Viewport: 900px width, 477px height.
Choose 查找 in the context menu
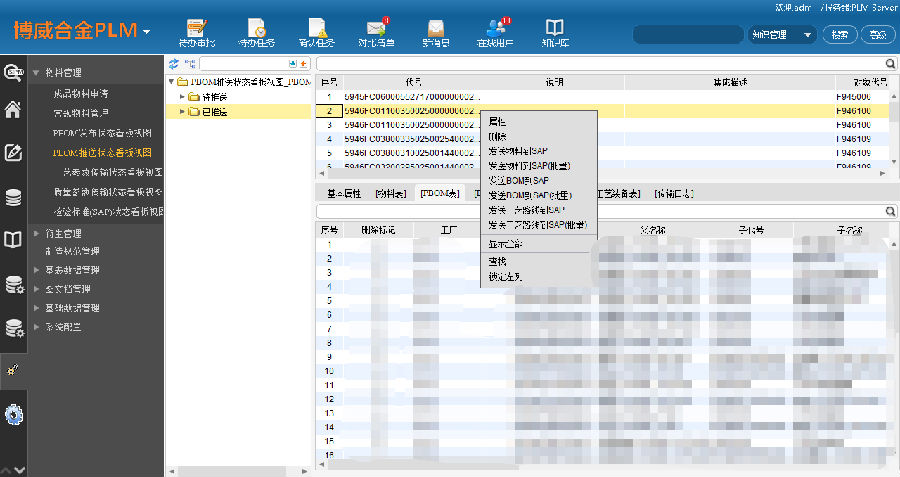[x=497, y=261]
